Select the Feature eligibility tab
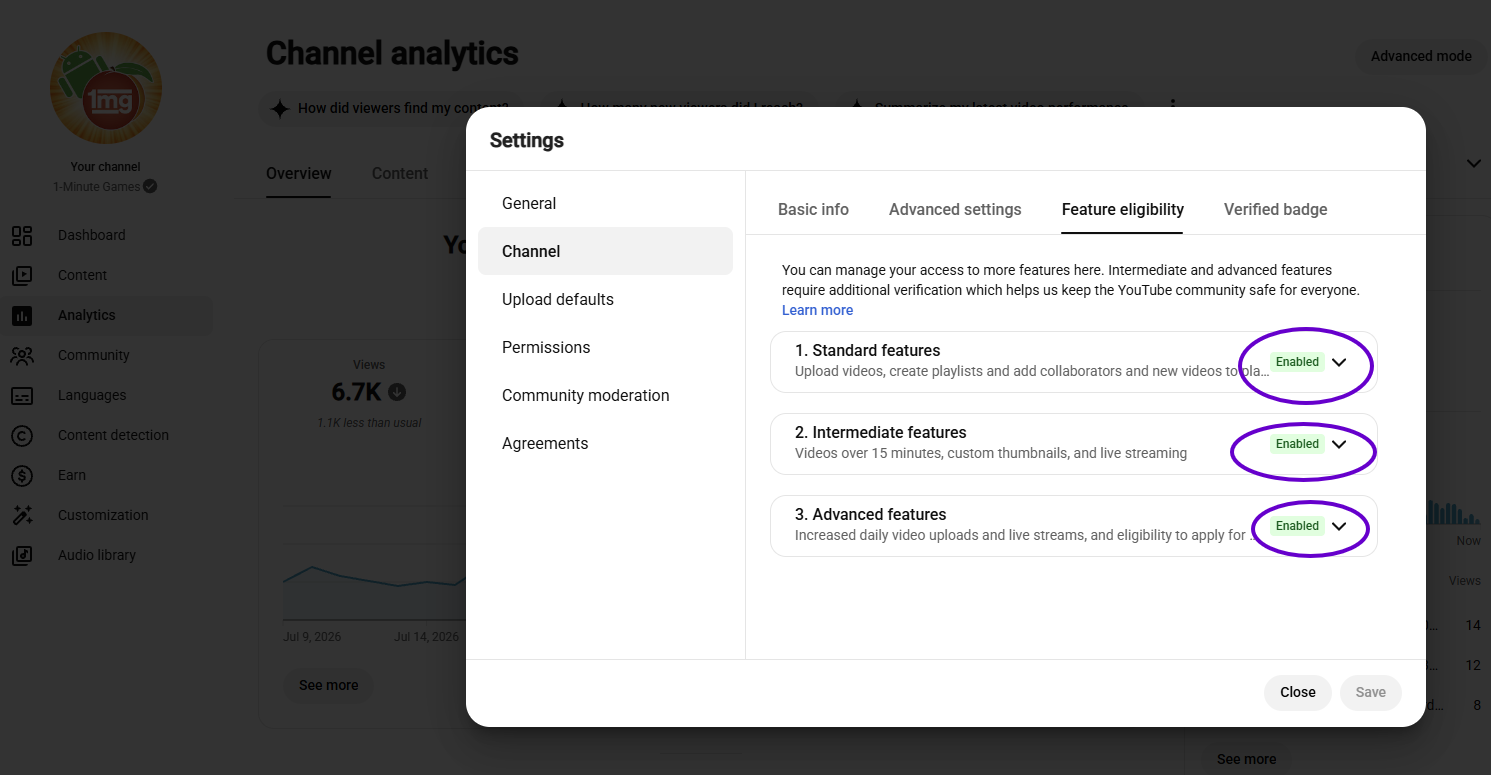This screenshot has width=1491, height=775. 1122,210
